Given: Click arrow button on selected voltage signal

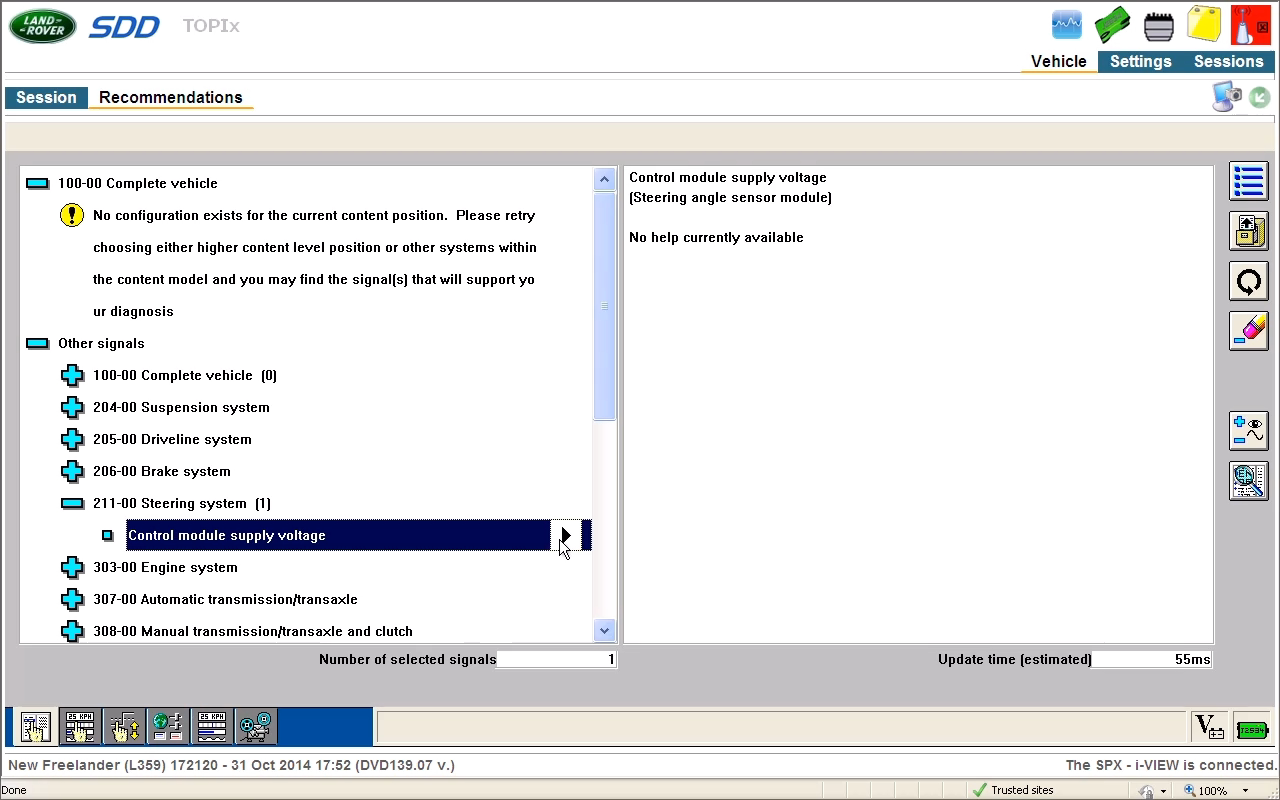Looking at the screenshot, I should (x=565, y=535).
